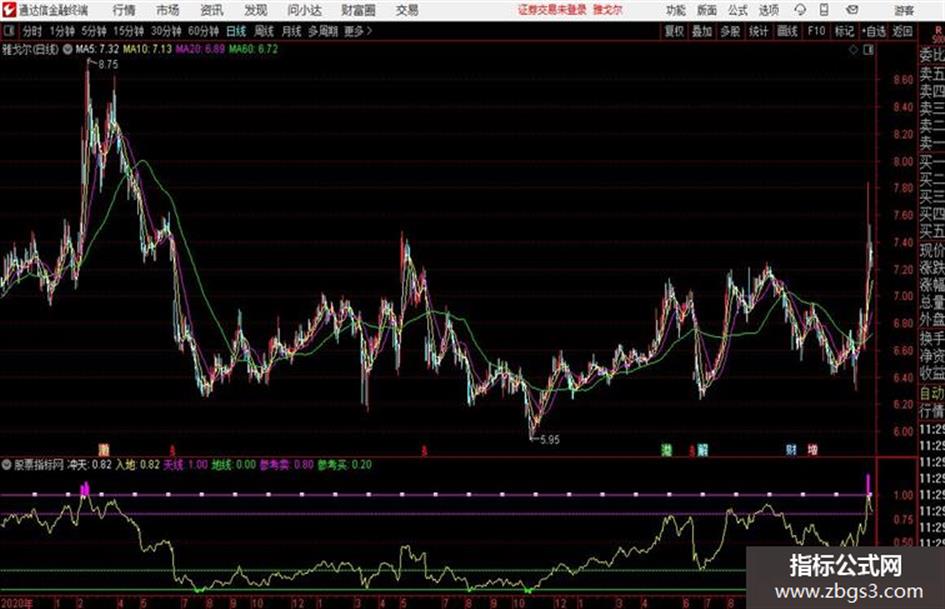Click the MA10: 7.13 indicator value
The height and width of the screenshot is (609, 945).
[x=147, y=49]
